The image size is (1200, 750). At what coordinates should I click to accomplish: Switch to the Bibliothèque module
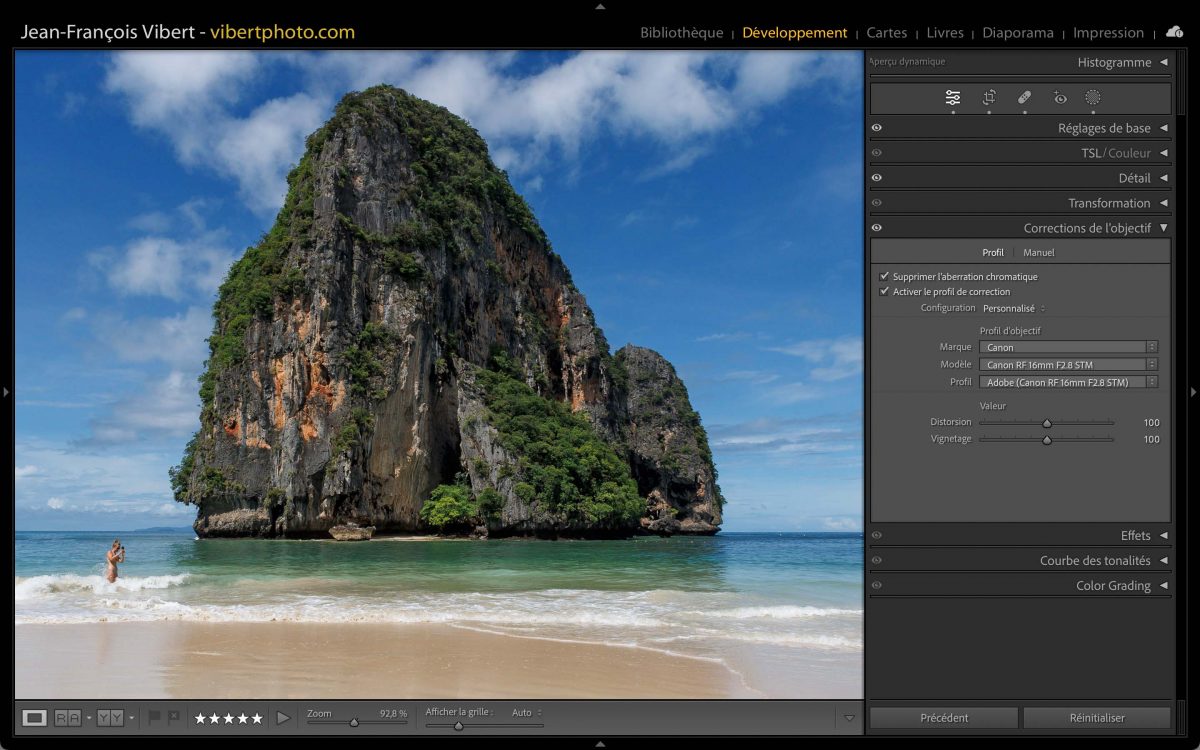[681, 33]
